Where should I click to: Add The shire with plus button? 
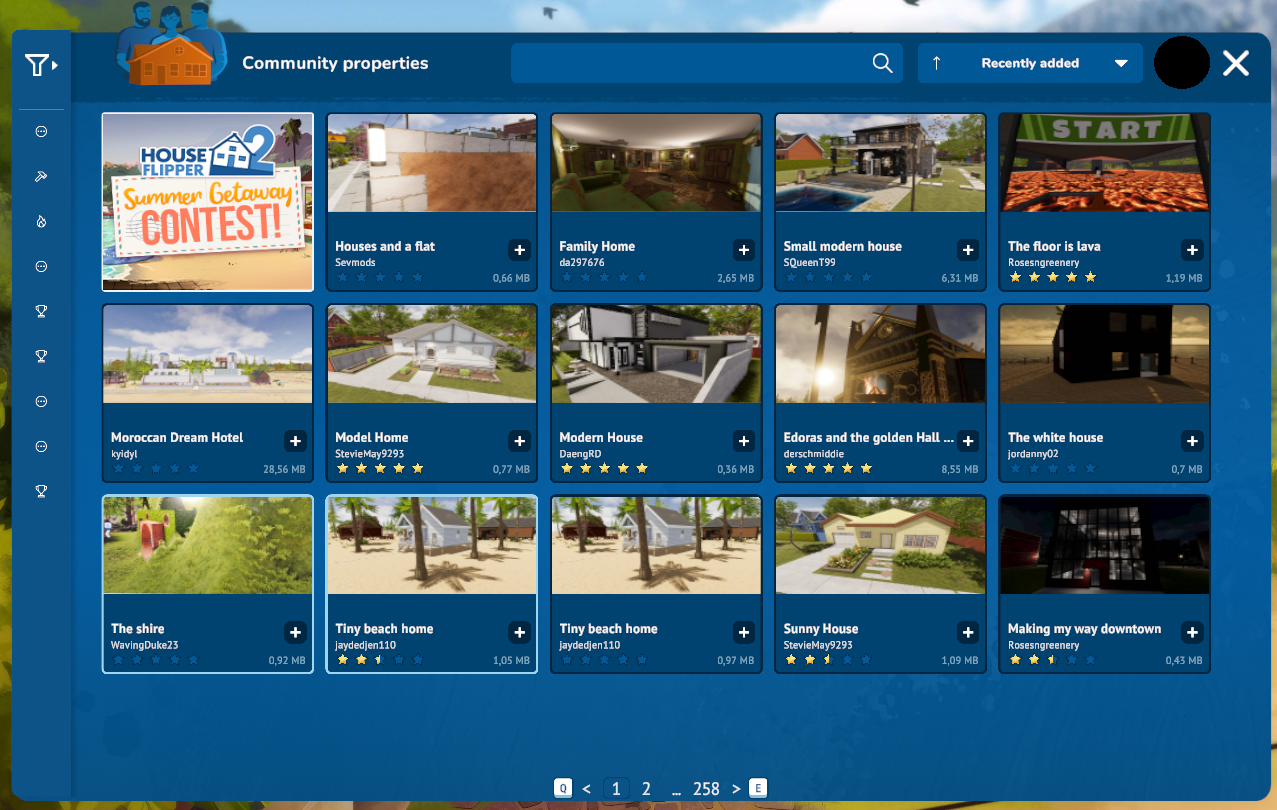pyautogui.click(x=295, y=632)
